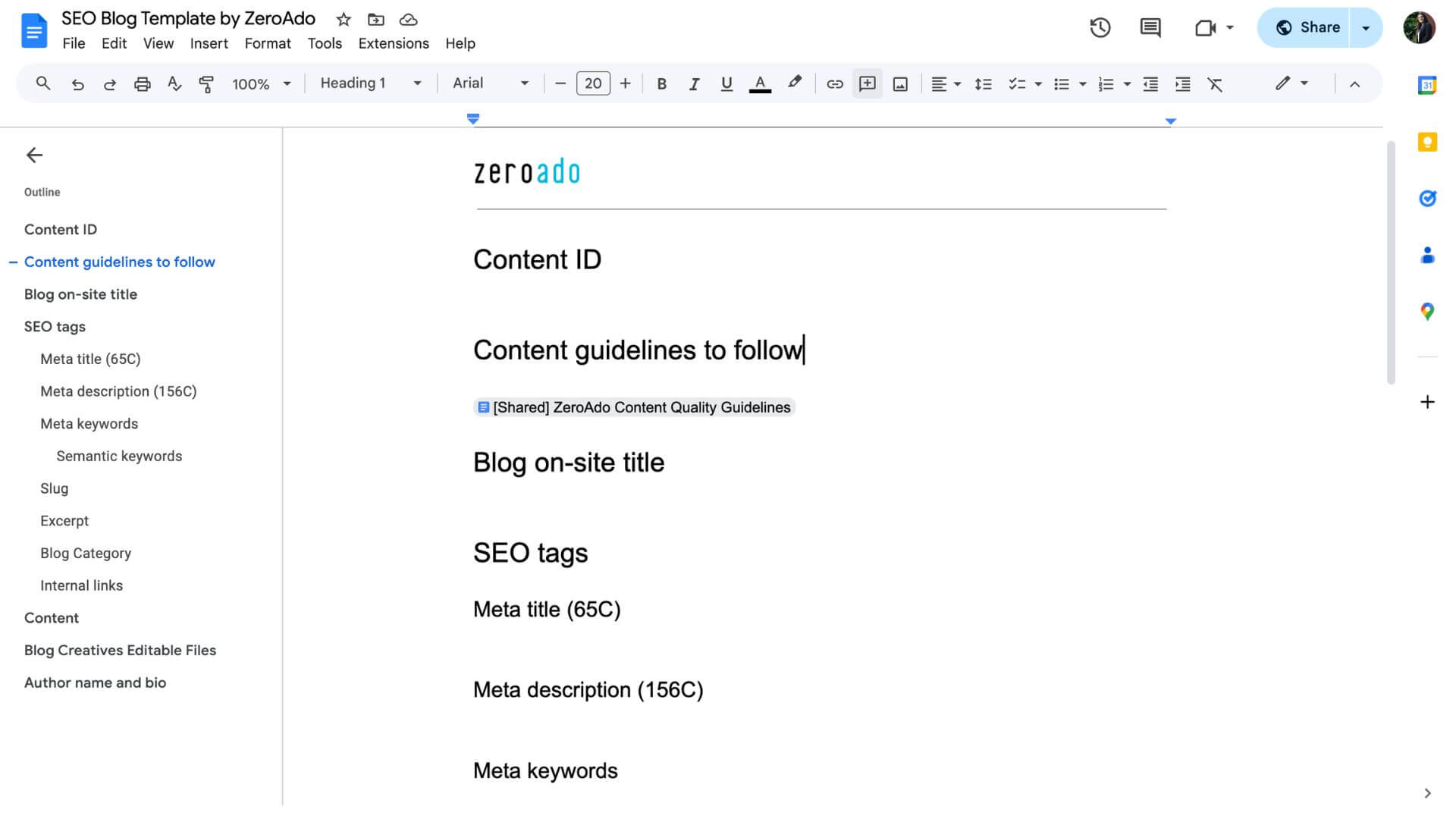Open ZeroAdo Content Quality Guidelines link
Screen dimensions: 1456x819
(634, 407)
